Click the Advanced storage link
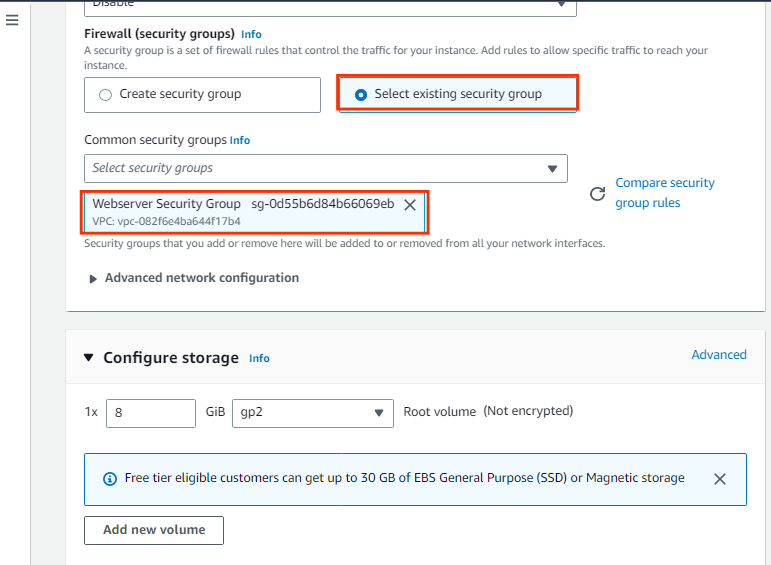This screenshot has height=565, width=771. point(719,355)
